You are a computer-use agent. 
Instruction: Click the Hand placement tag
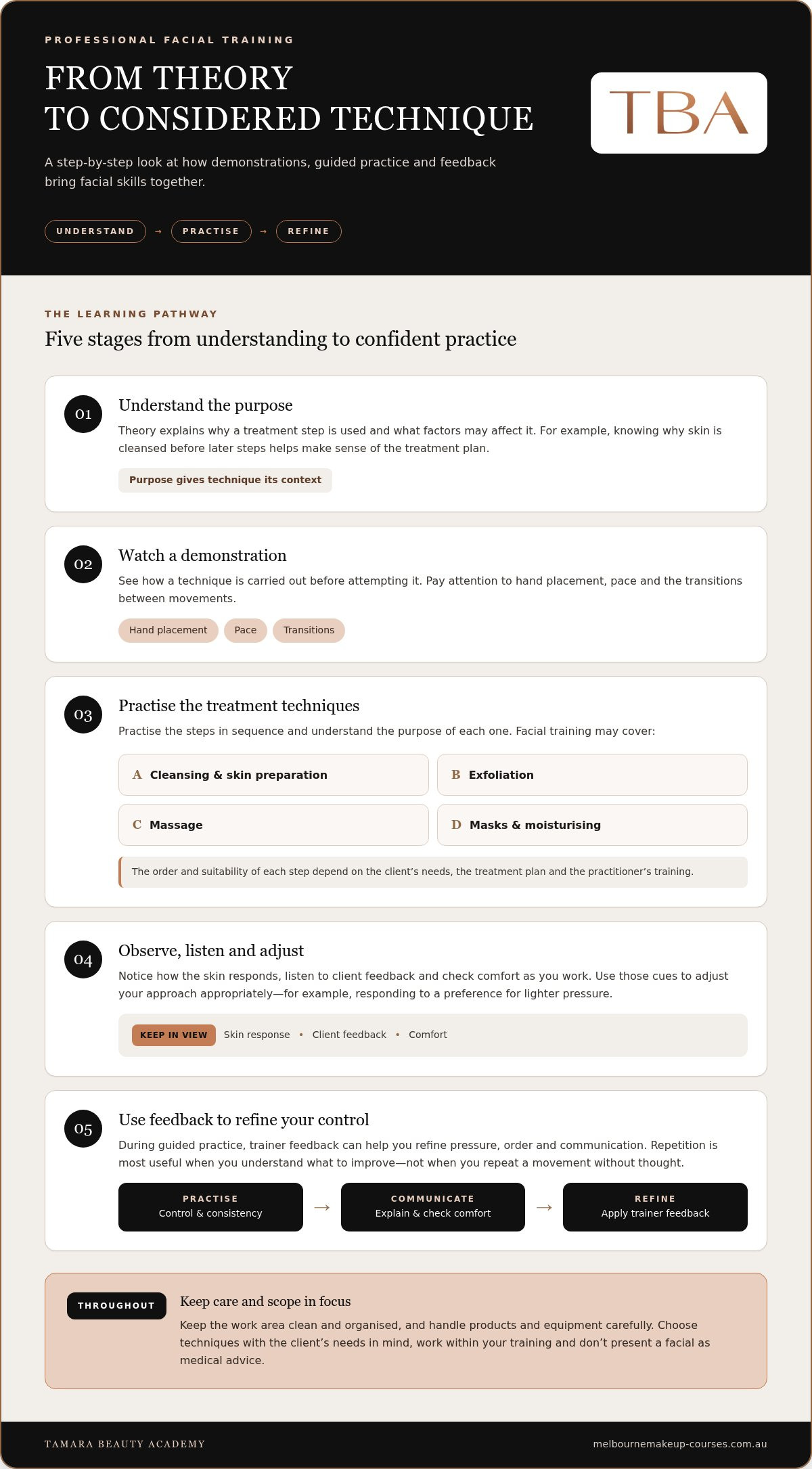click(x=168, y=631)
